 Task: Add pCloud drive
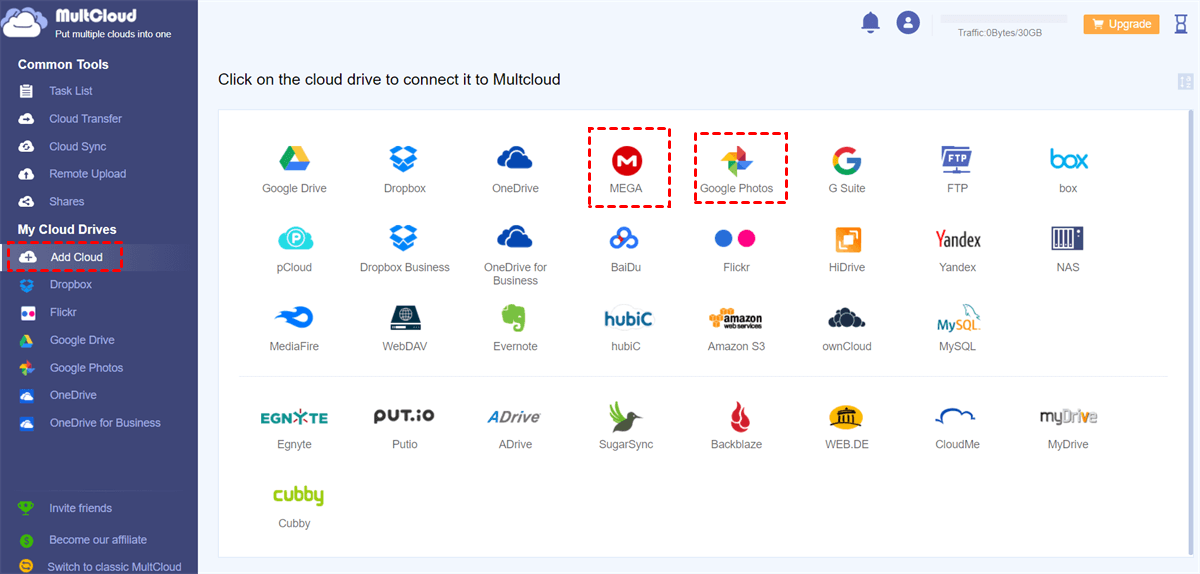tap(294, 248)
